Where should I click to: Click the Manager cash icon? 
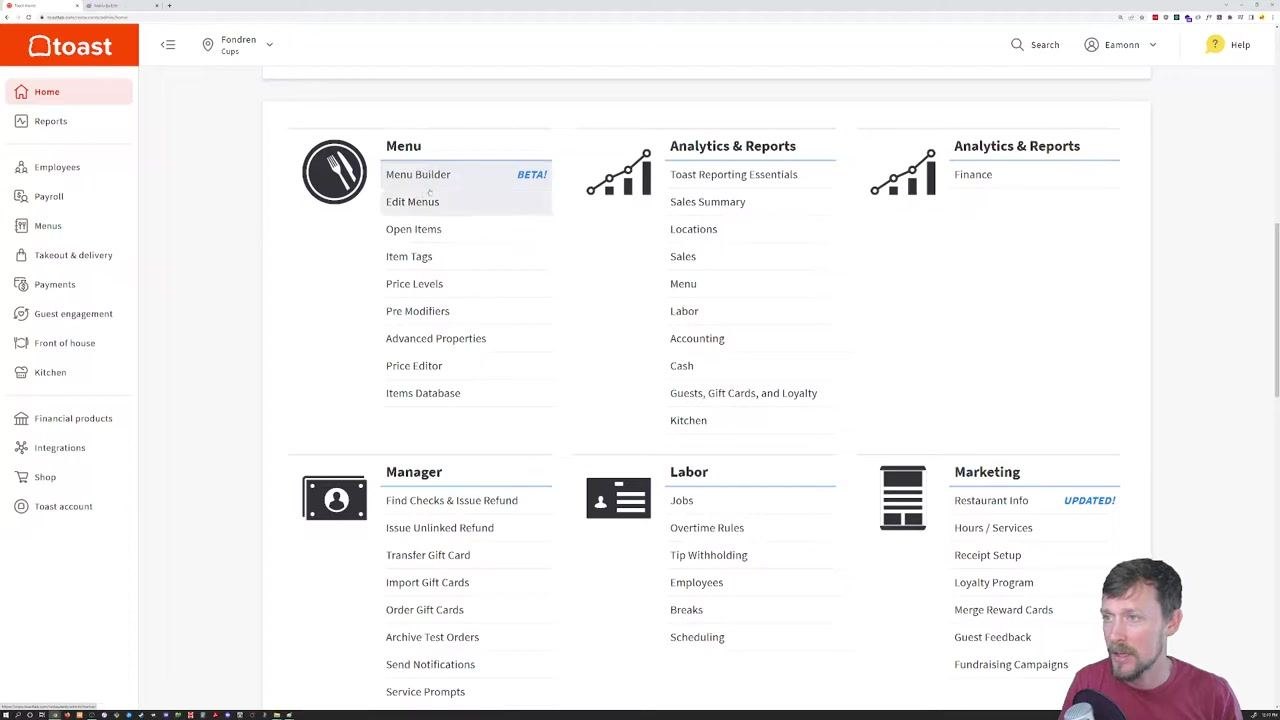[x=335, y=498]
